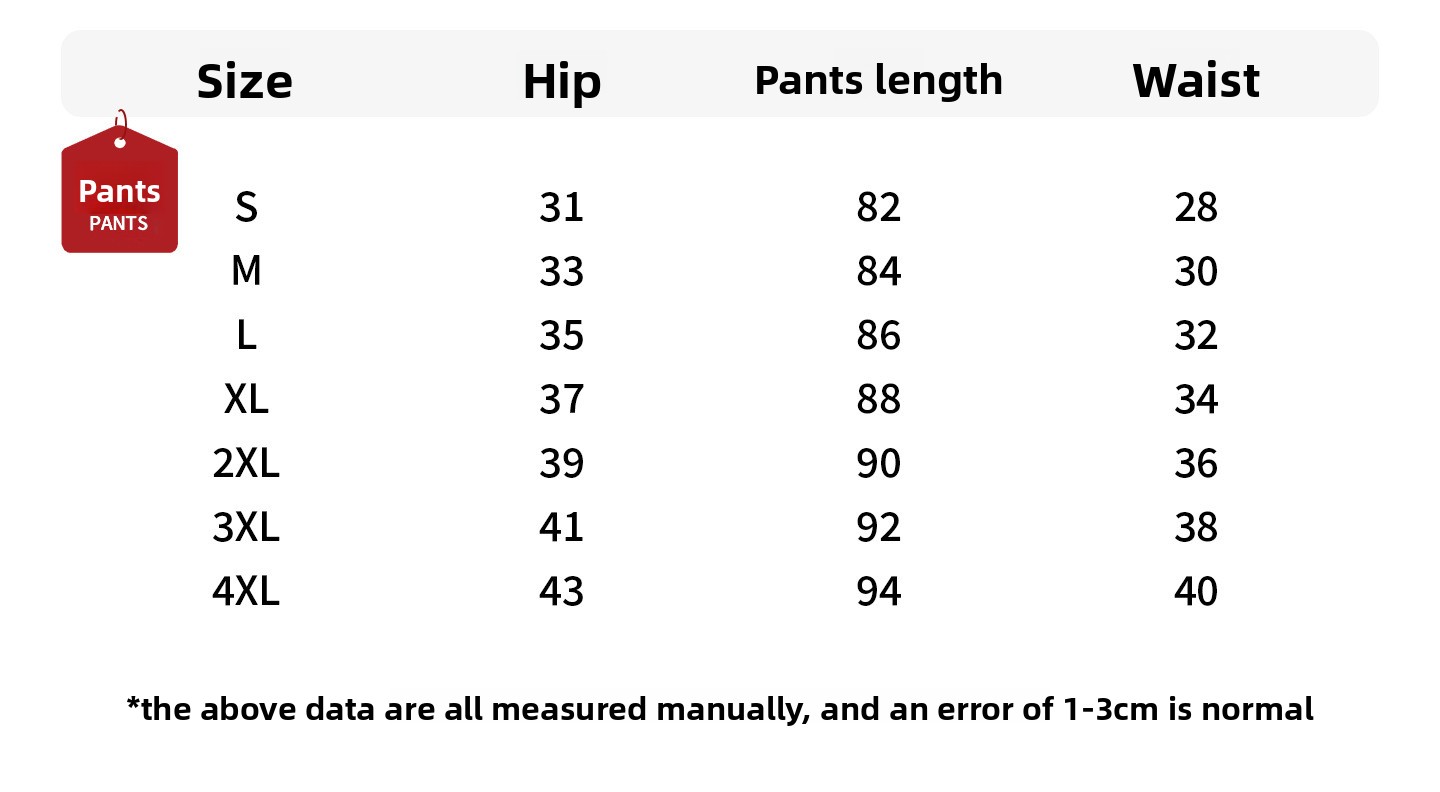Screen dimensions: 1440x792
Task: Click hip value 31 for size S
Action: 561,208
